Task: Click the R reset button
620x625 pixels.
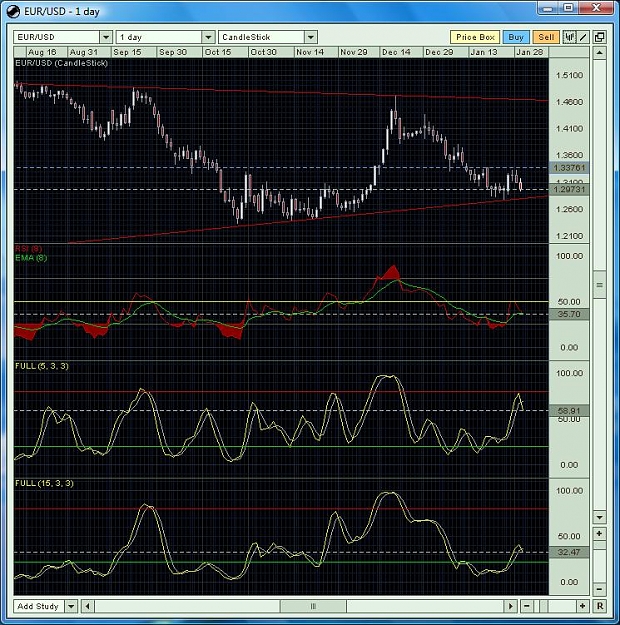Action: tap(600, 606)
